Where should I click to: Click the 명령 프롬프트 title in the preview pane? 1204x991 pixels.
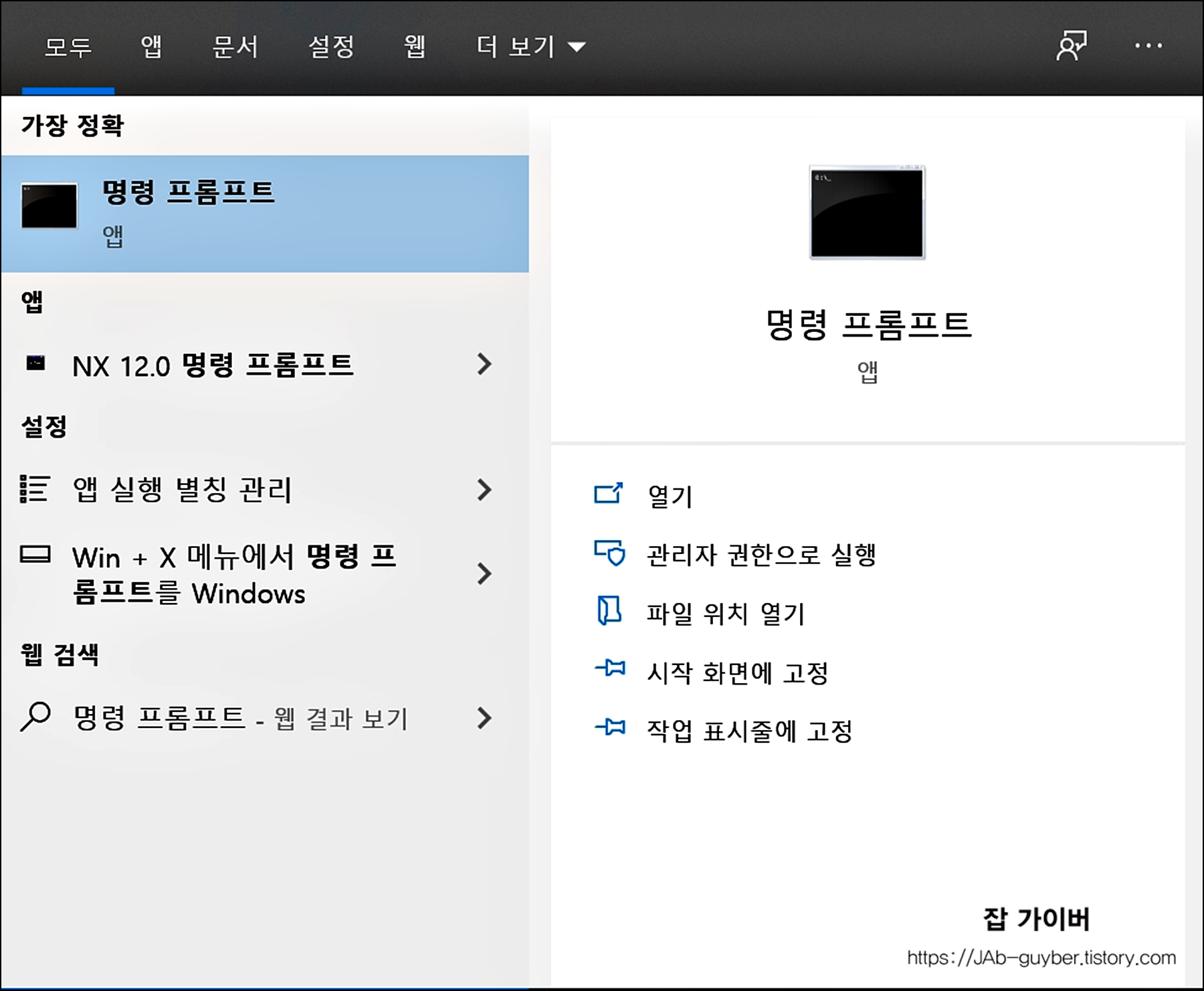868,325
